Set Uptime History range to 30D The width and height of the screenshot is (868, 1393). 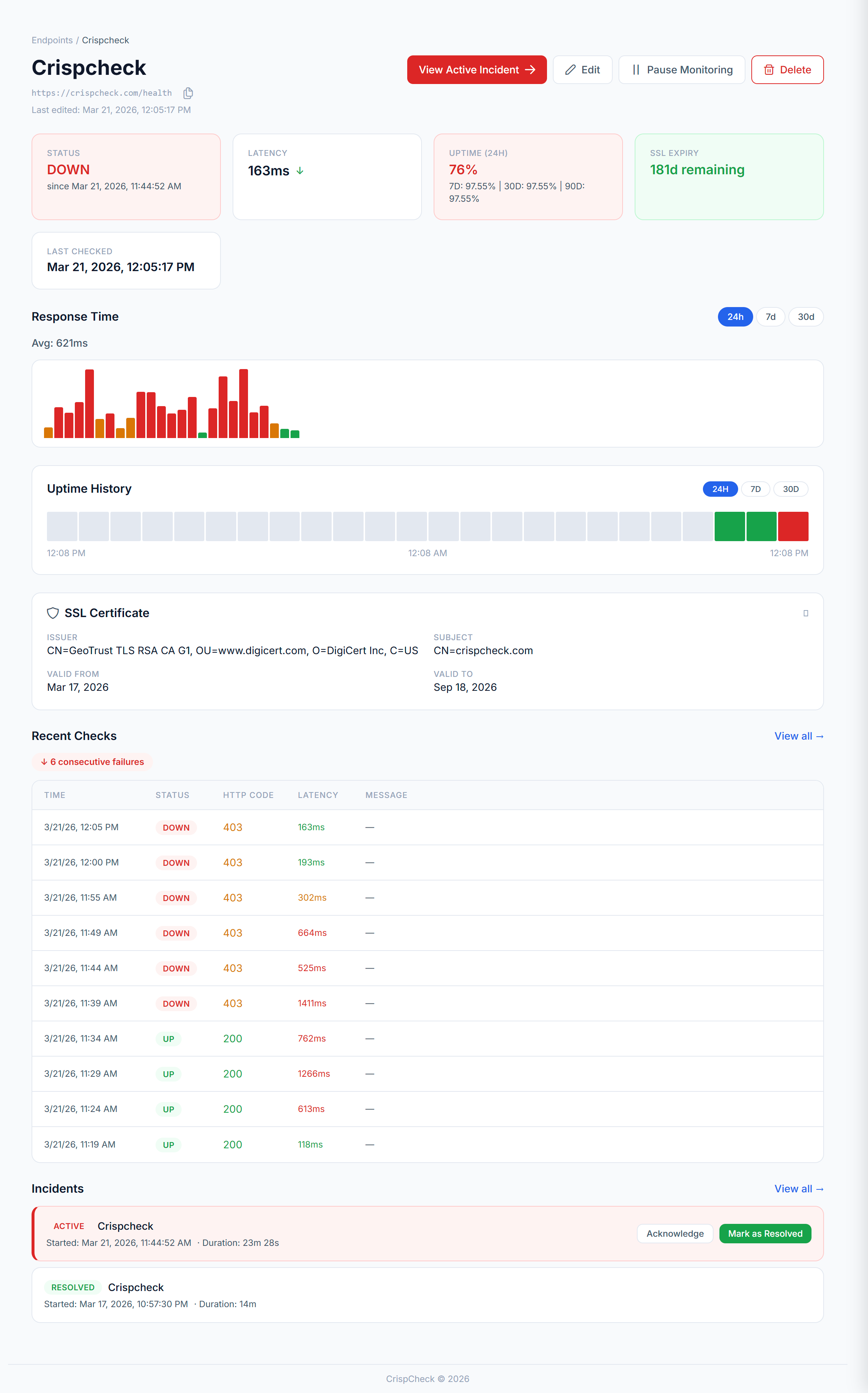pos(791,489)
